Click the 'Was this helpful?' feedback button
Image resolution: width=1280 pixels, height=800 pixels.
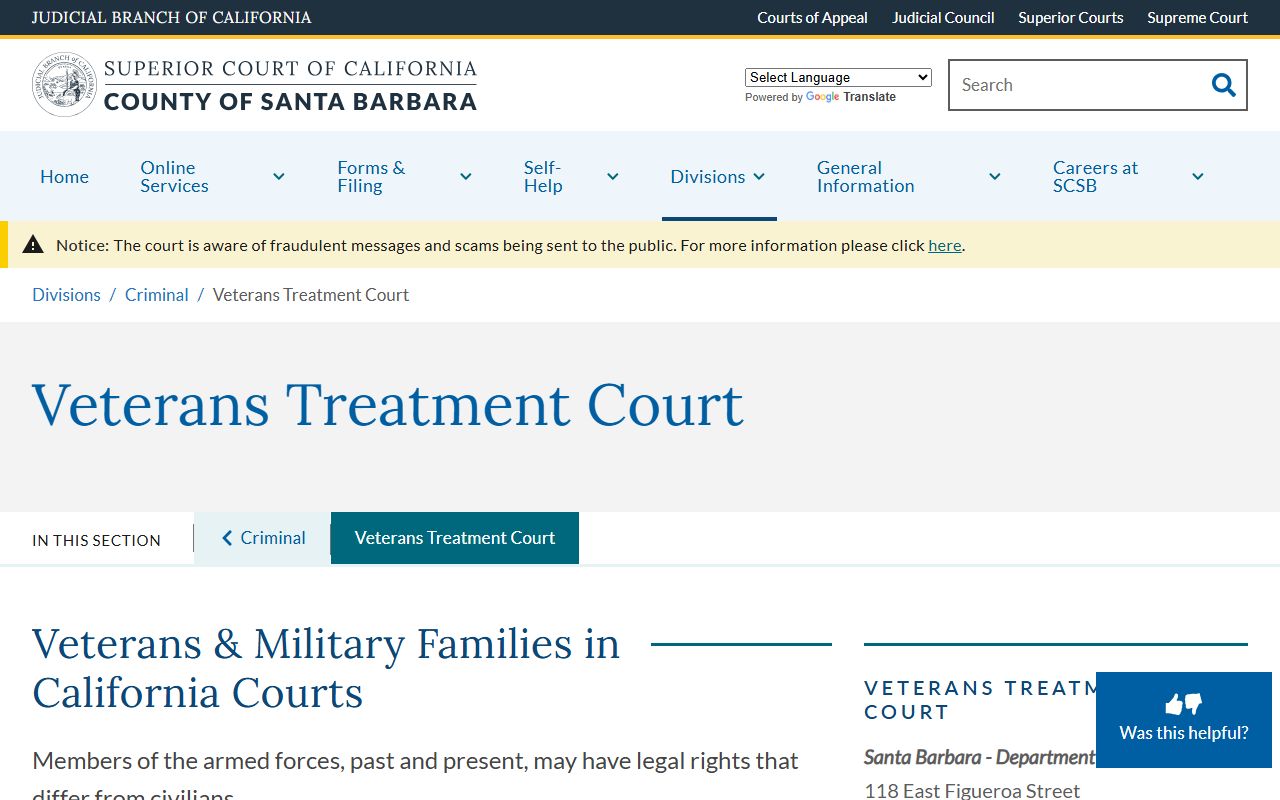1184,720
